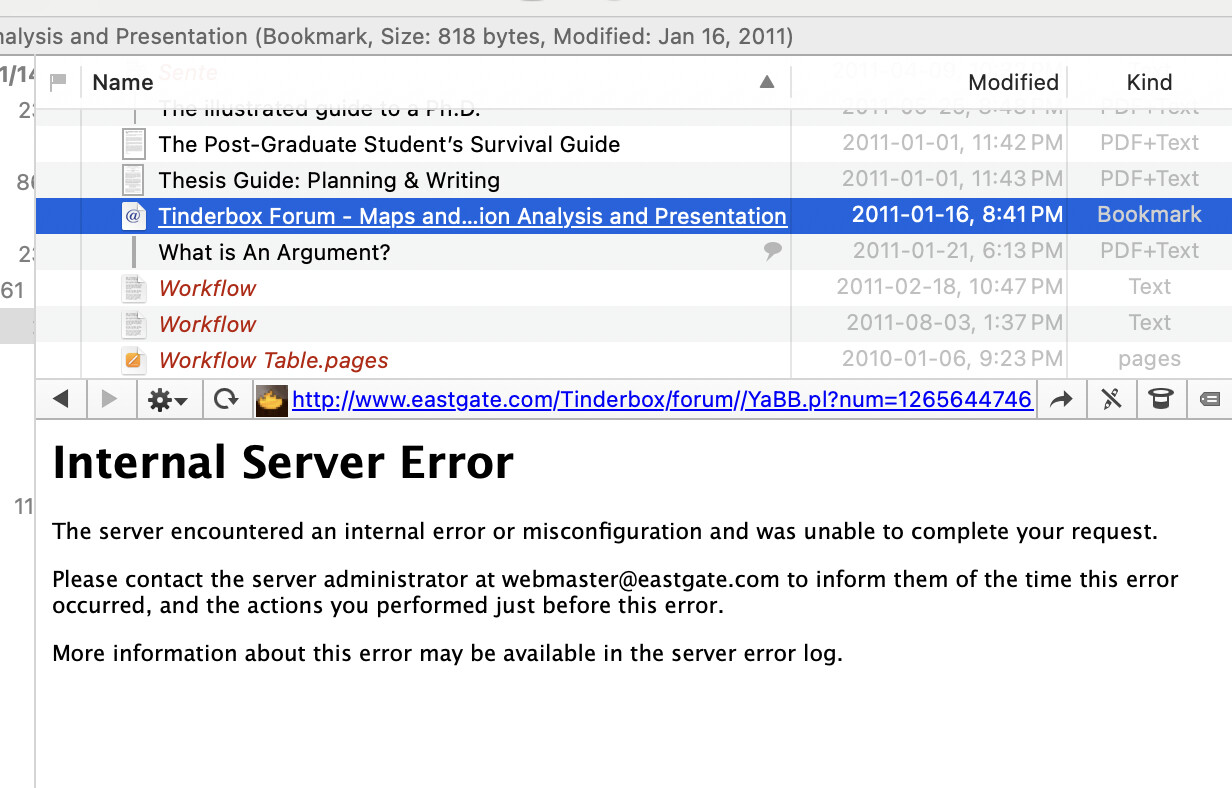Click the tag label icon

[1208, 400]
